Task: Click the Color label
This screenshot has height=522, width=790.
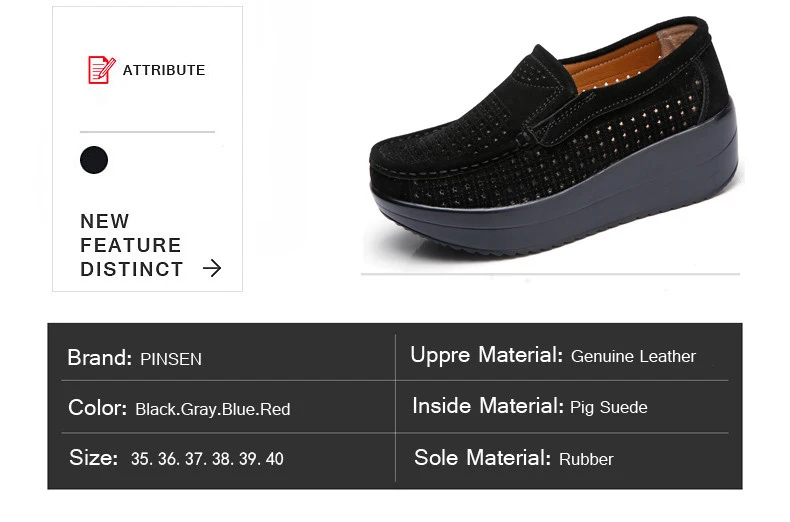Action: point(97,407)
